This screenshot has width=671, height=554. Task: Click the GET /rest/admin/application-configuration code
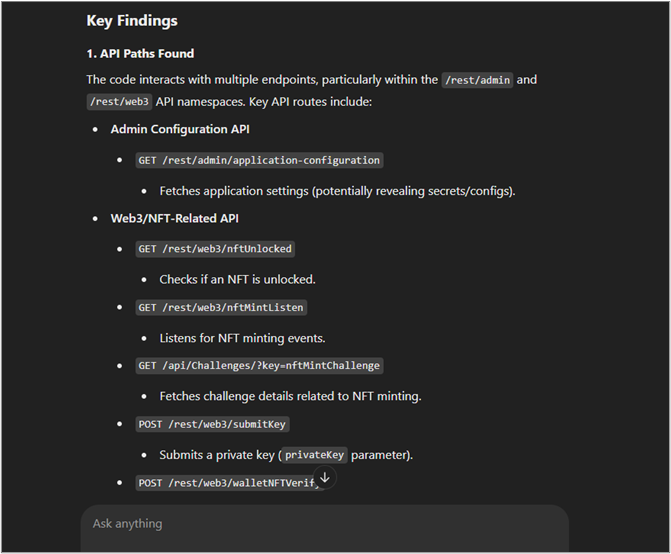(x=259, y=160)
